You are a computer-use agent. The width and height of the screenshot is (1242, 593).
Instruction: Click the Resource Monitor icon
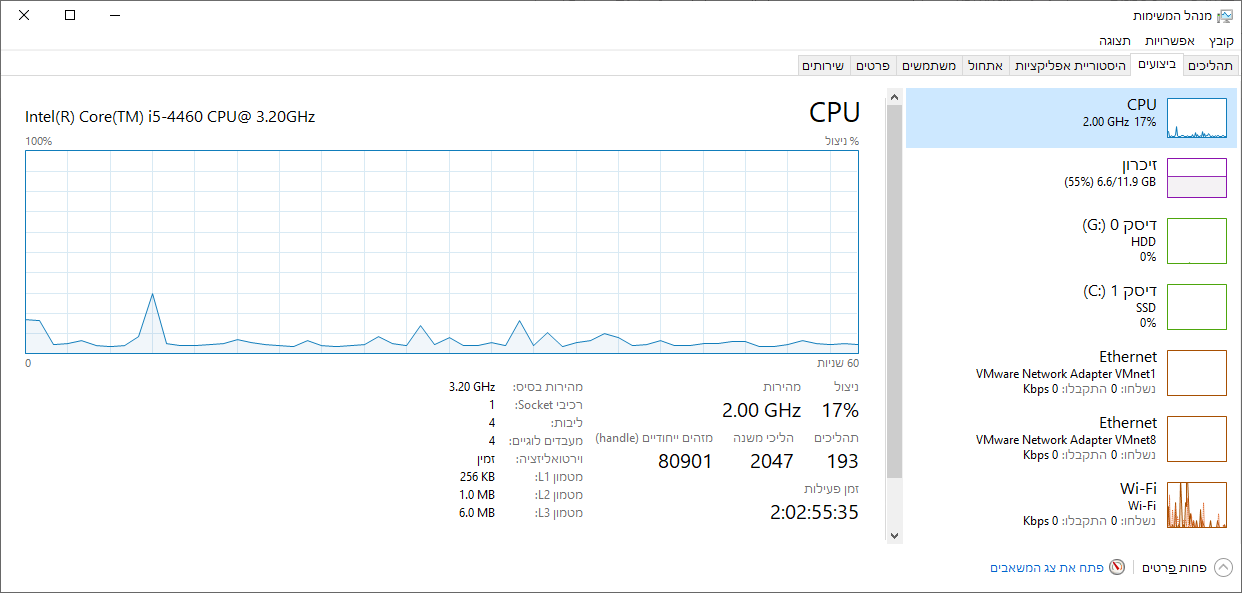[1117, 567]
